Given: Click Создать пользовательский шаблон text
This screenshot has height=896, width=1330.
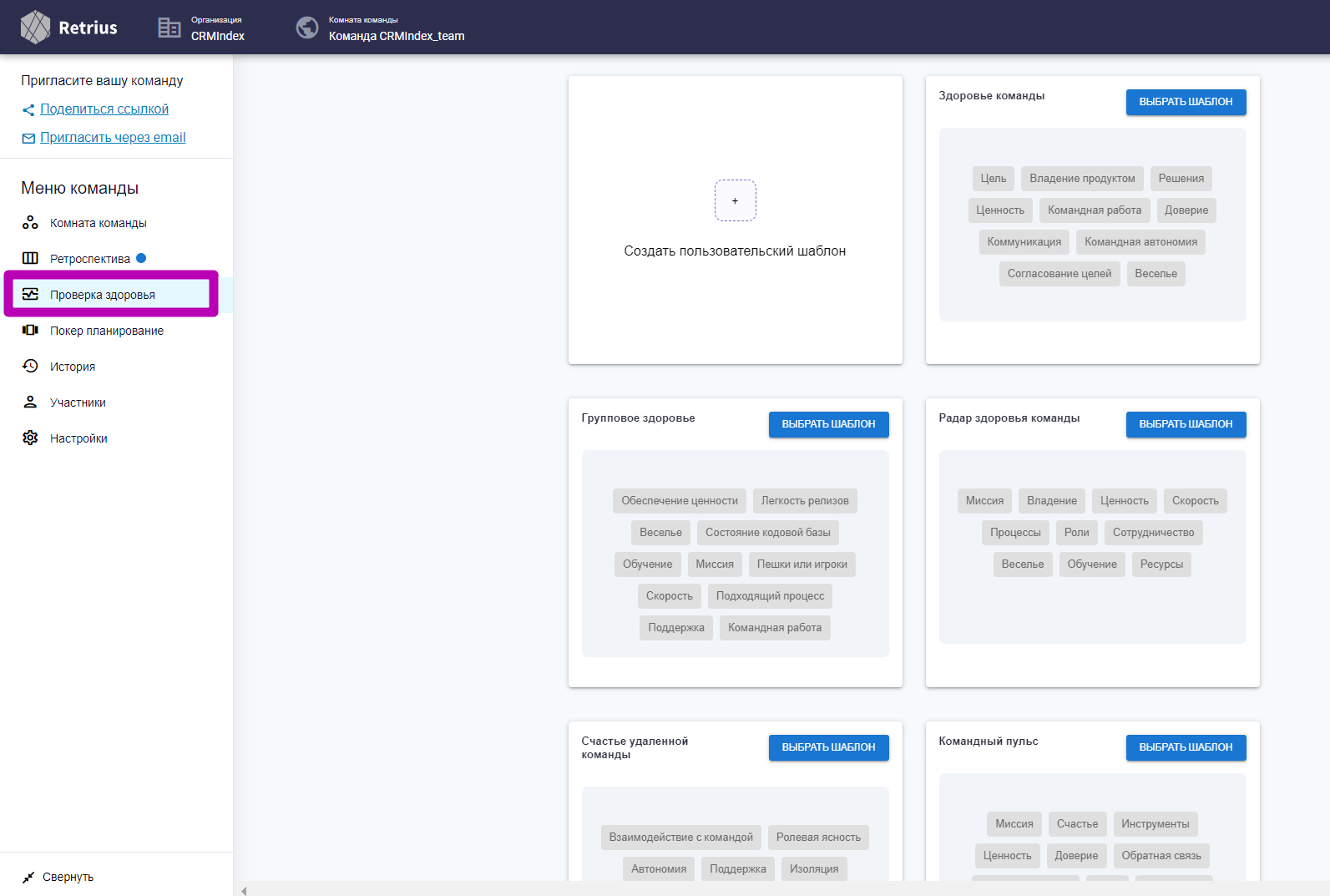Looking at the screenshot, I should coord(735,251).
